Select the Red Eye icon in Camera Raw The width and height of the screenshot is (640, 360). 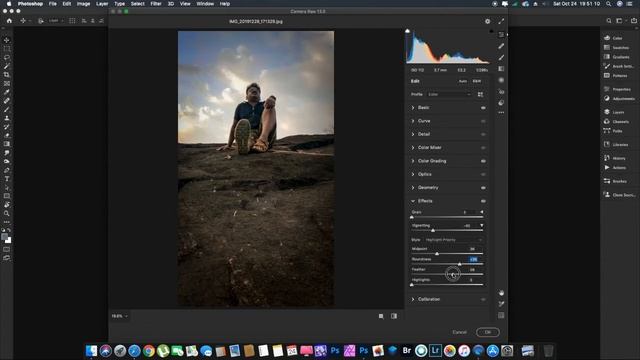pyautogui.click(x=501, y=91)
